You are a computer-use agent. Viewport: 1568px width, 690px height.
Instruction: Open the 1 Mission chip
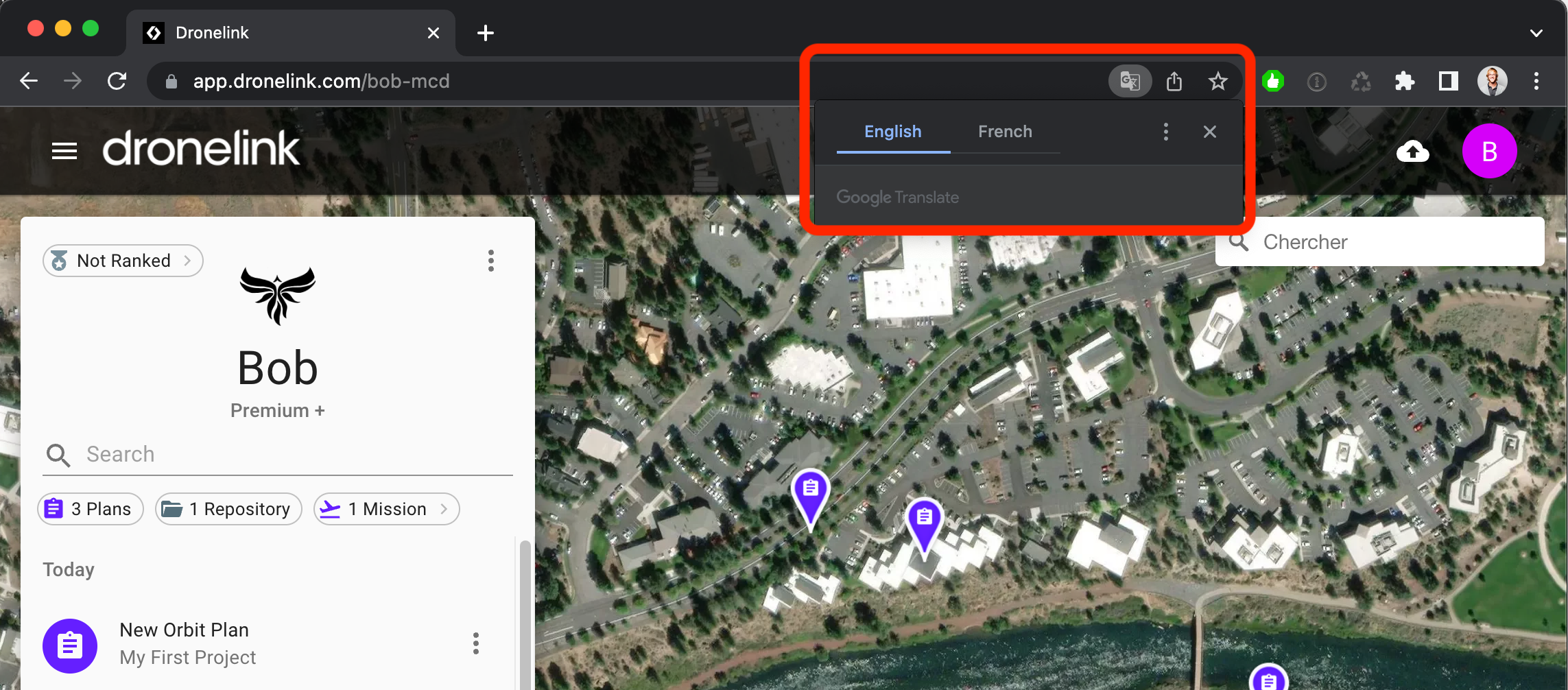[x=386, y=509]
